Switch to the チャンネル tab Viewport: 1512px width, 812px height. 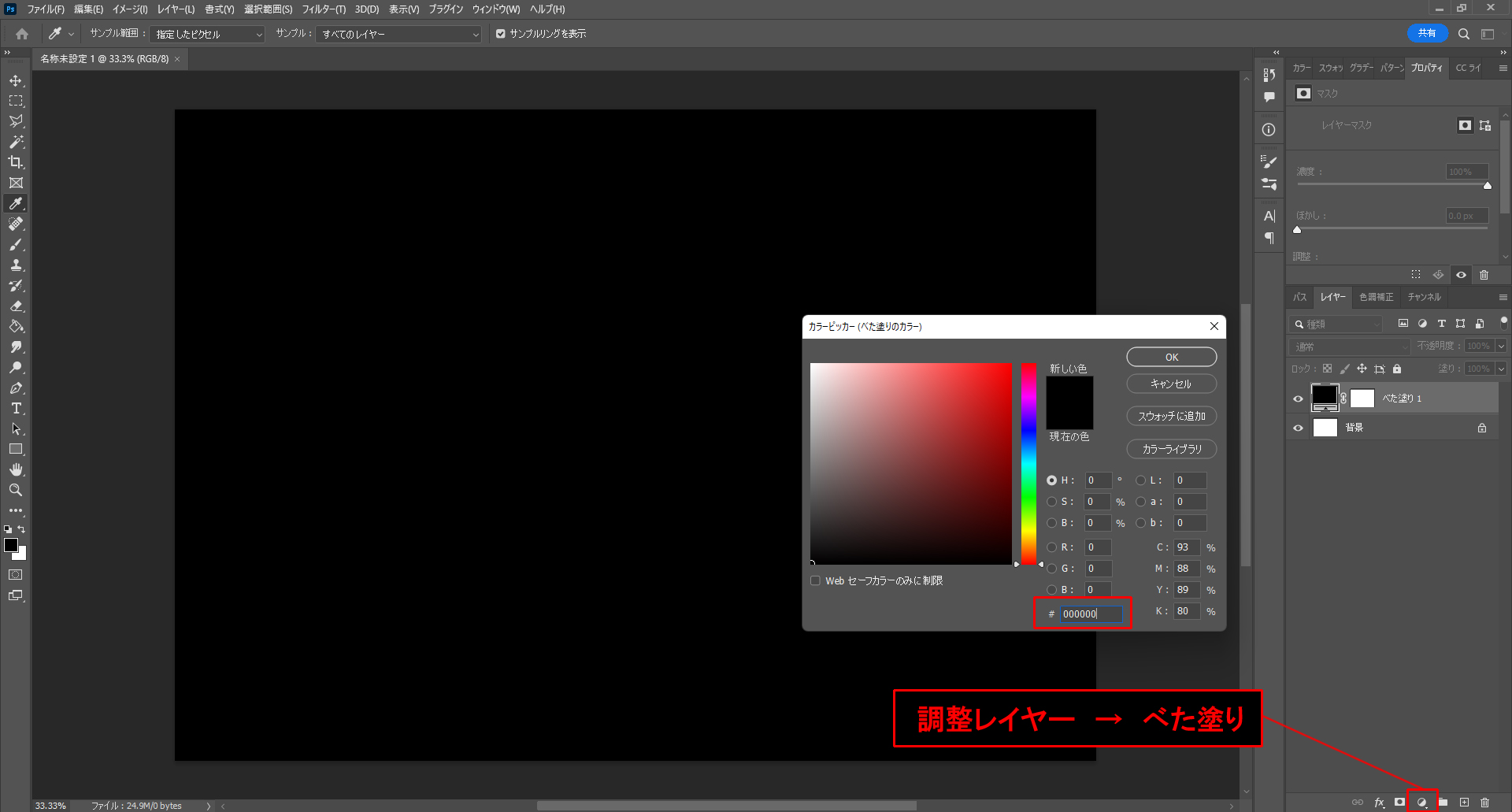(1424, 297)
